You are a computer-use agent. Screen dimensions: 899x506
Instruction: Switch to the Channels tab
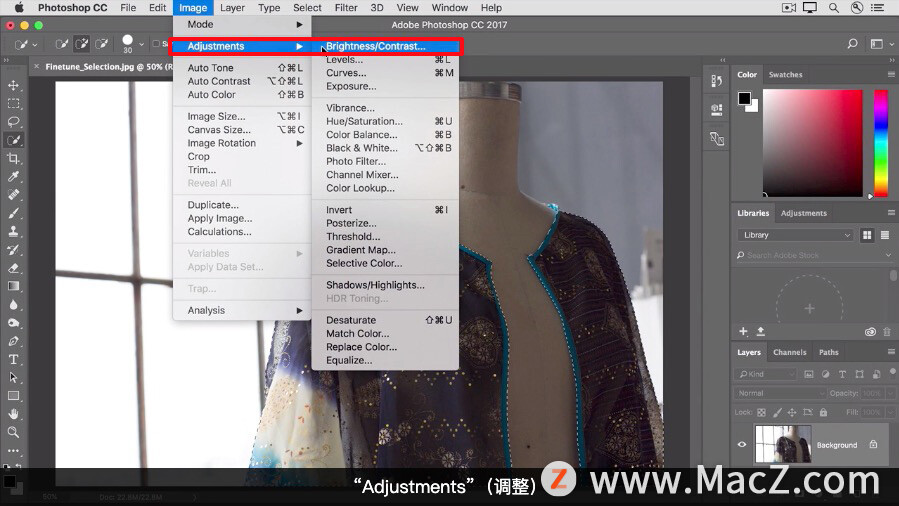click(x=789, y=352)
